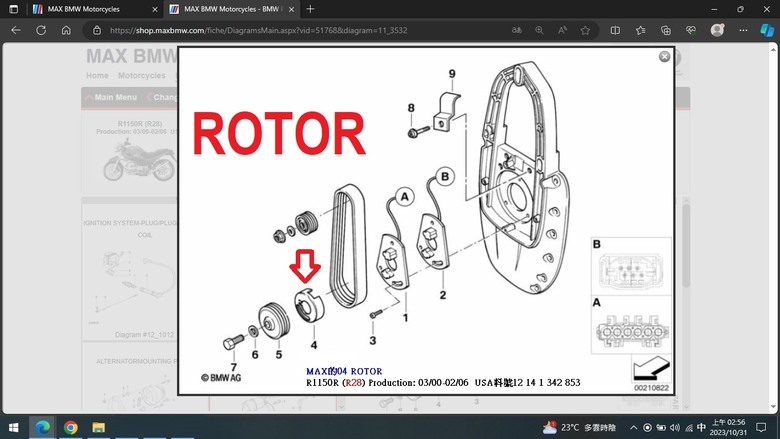
Task: Click R1150R (R28) model title
Action: point(140,124)
